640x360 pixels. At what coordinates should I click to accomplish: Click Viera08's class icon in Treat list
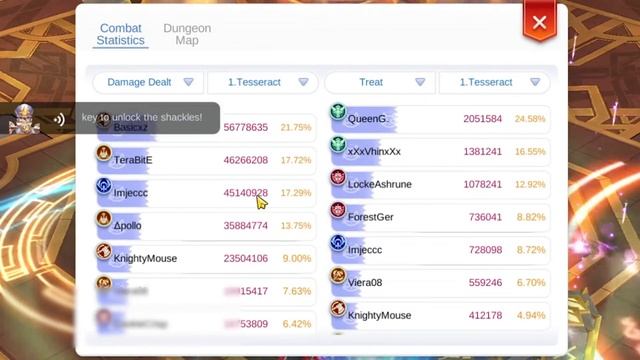point(338,276)
